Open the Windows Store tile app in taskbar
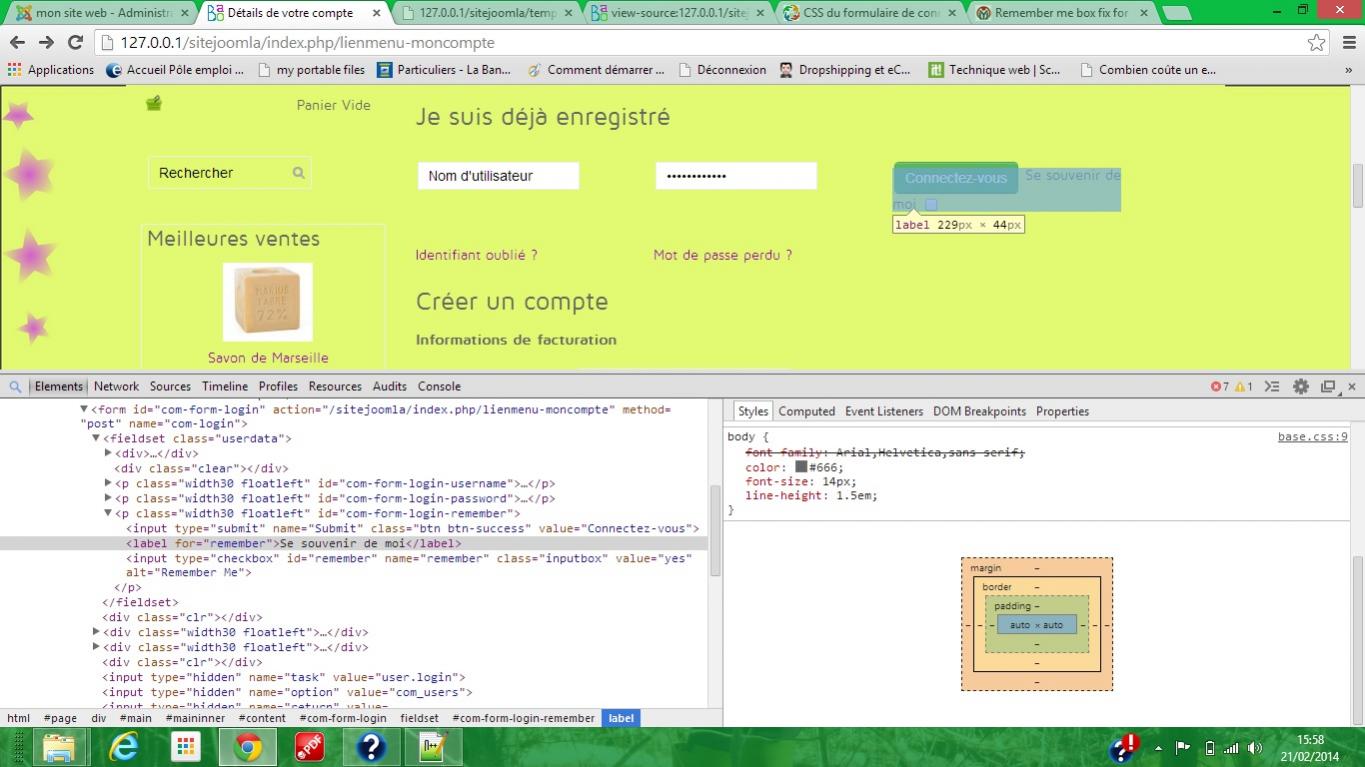 tap(186, 747)
